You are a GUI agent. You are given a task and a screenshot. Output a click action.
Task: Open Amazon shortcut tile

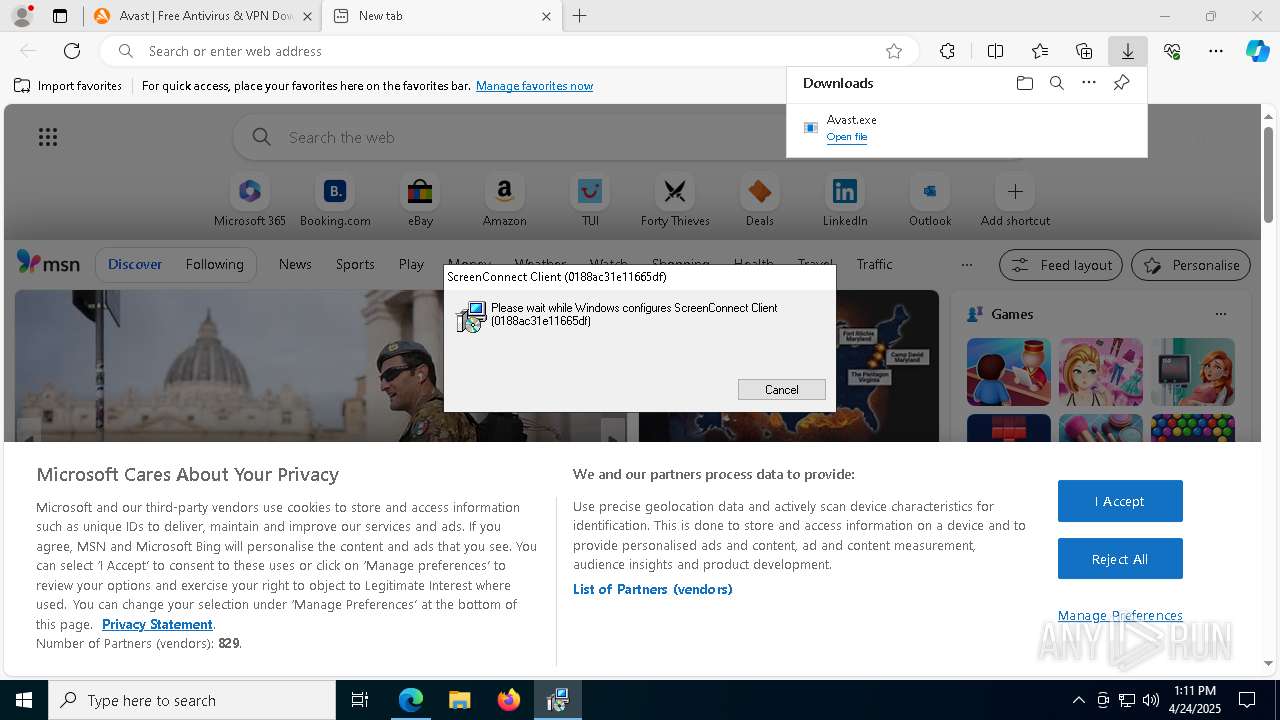(504, 201)
